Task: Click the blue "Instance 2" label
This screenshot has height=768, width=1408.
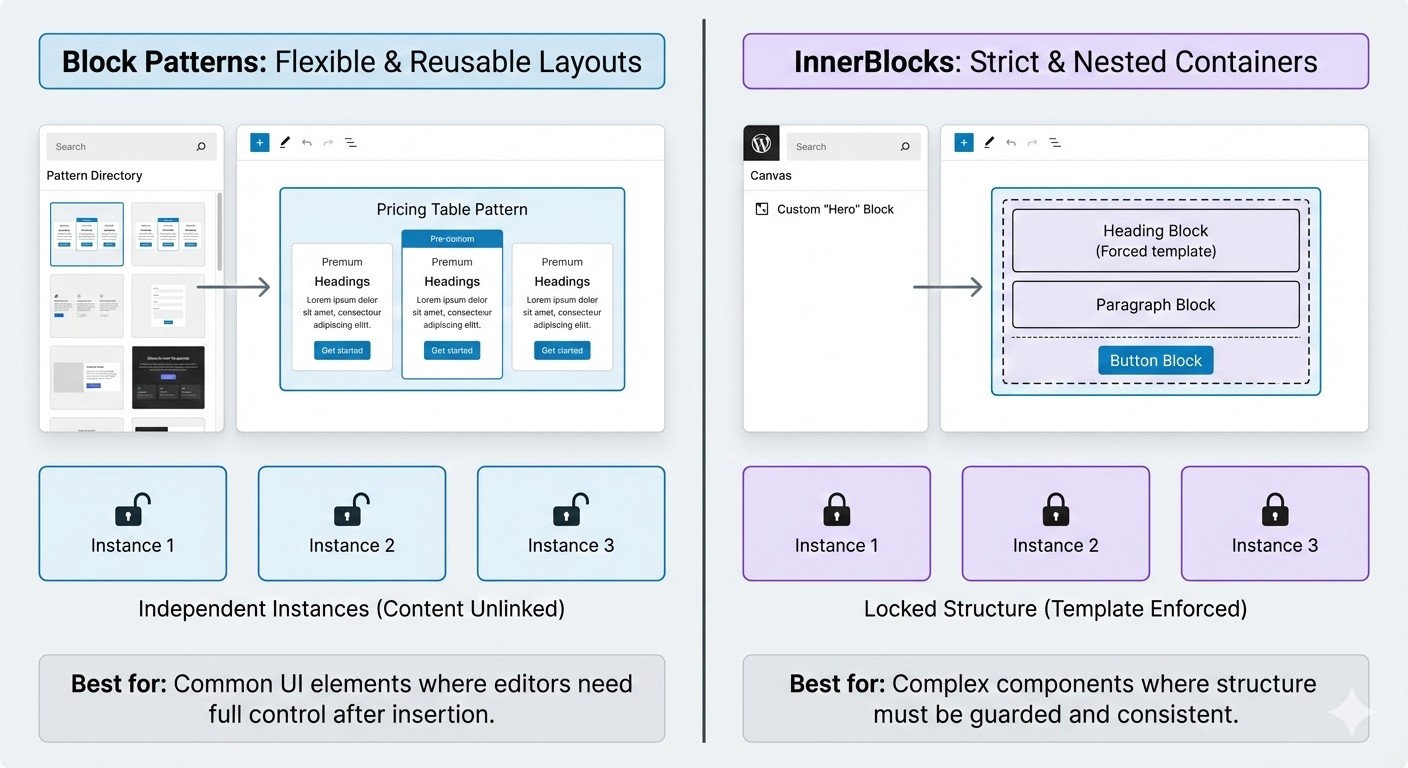Action: coord(352,546)
